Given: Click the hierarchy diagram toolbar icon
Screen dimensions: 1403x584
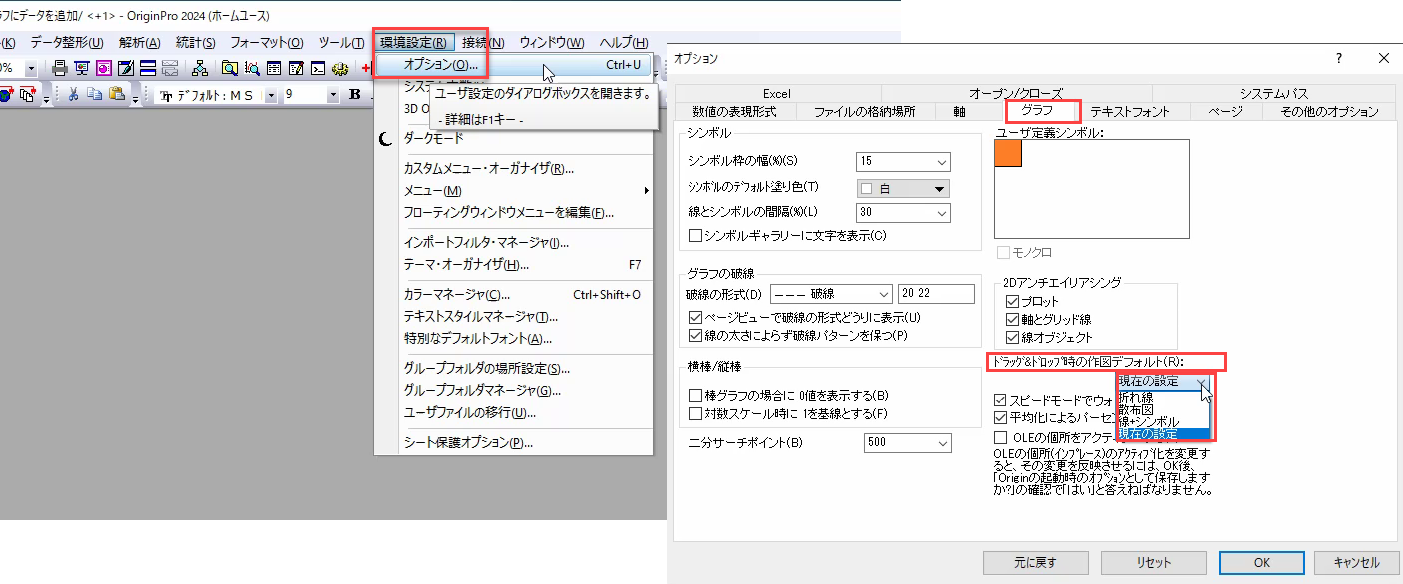Looking at the screenshot, I should [200, 68].
